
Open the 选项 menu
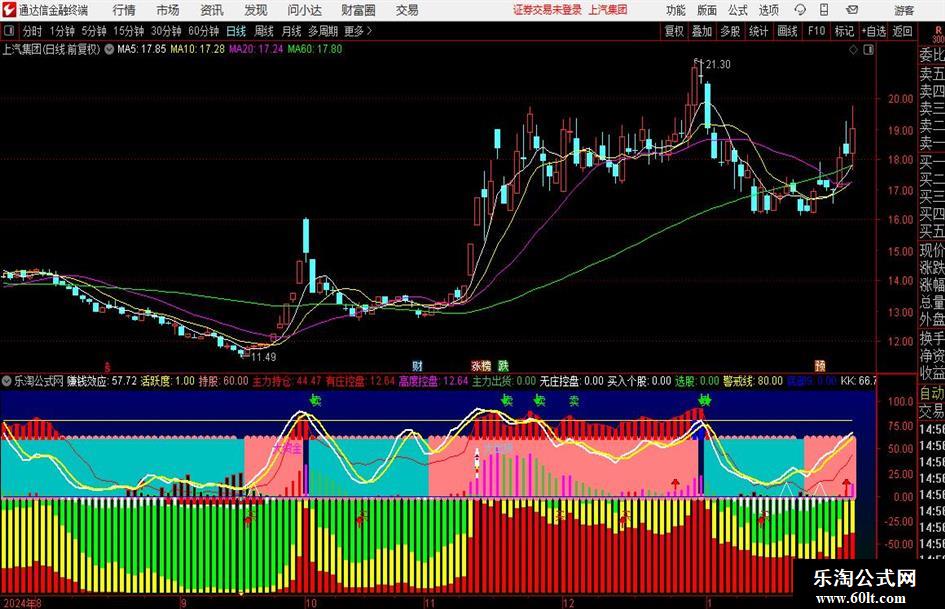(x=768, y=10)
